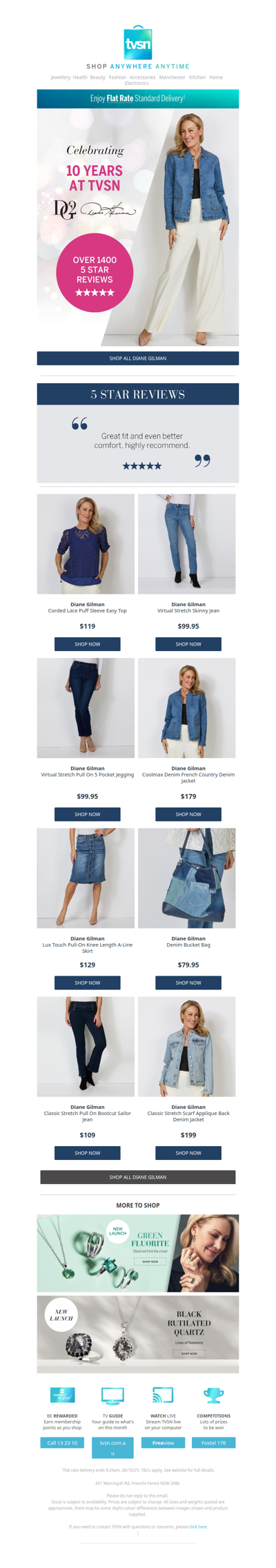Image resolution: width=276 pixels, height=1568 pixels.
Task: Click the Call 13 23 10 button
Action: (x=62, y=1442)
